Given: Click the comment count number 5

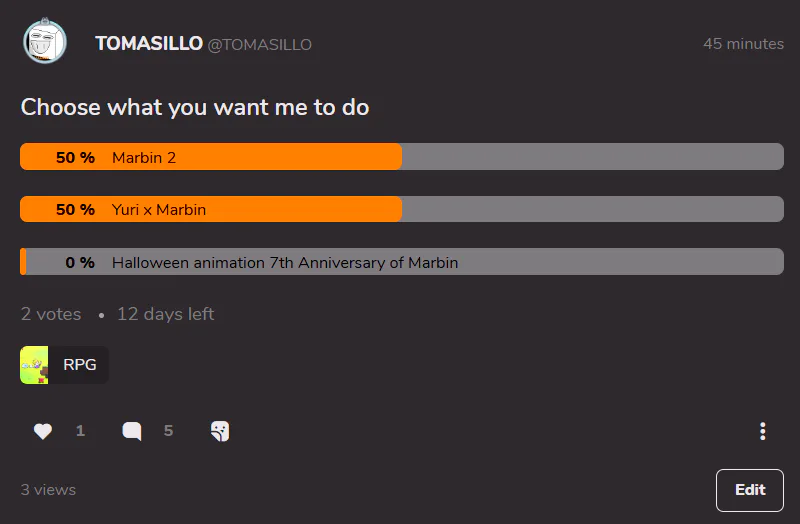Looking at the screenshot, I should pos(168,431).
